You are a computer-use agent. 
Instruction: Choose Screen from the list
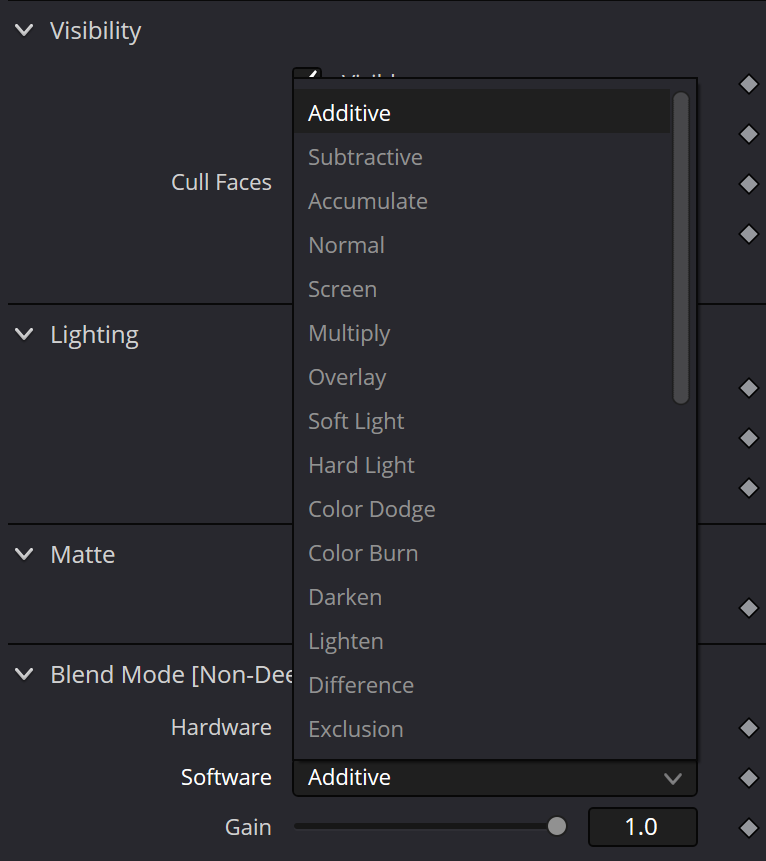(x=482, y=289)
